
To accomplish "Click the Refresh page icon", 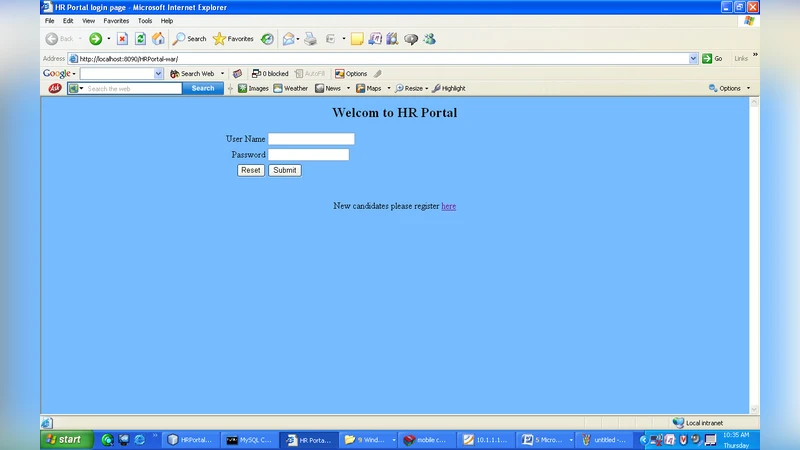I will click(x=140, y=39).
